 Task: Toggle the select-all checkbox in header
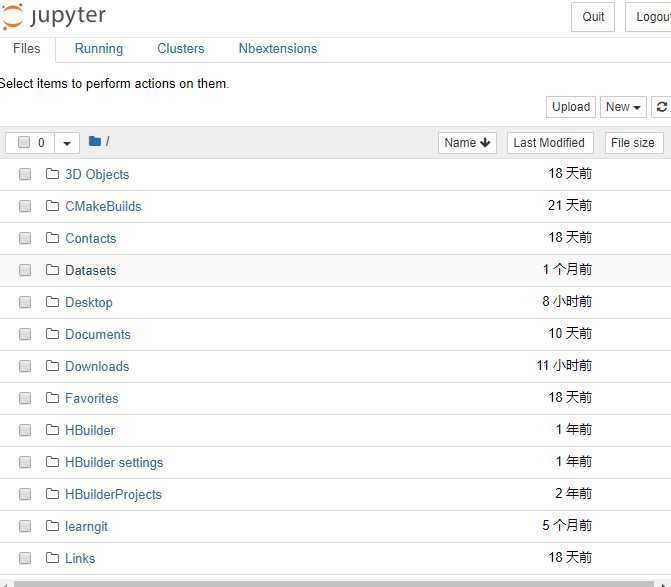[x=24, y=142]
